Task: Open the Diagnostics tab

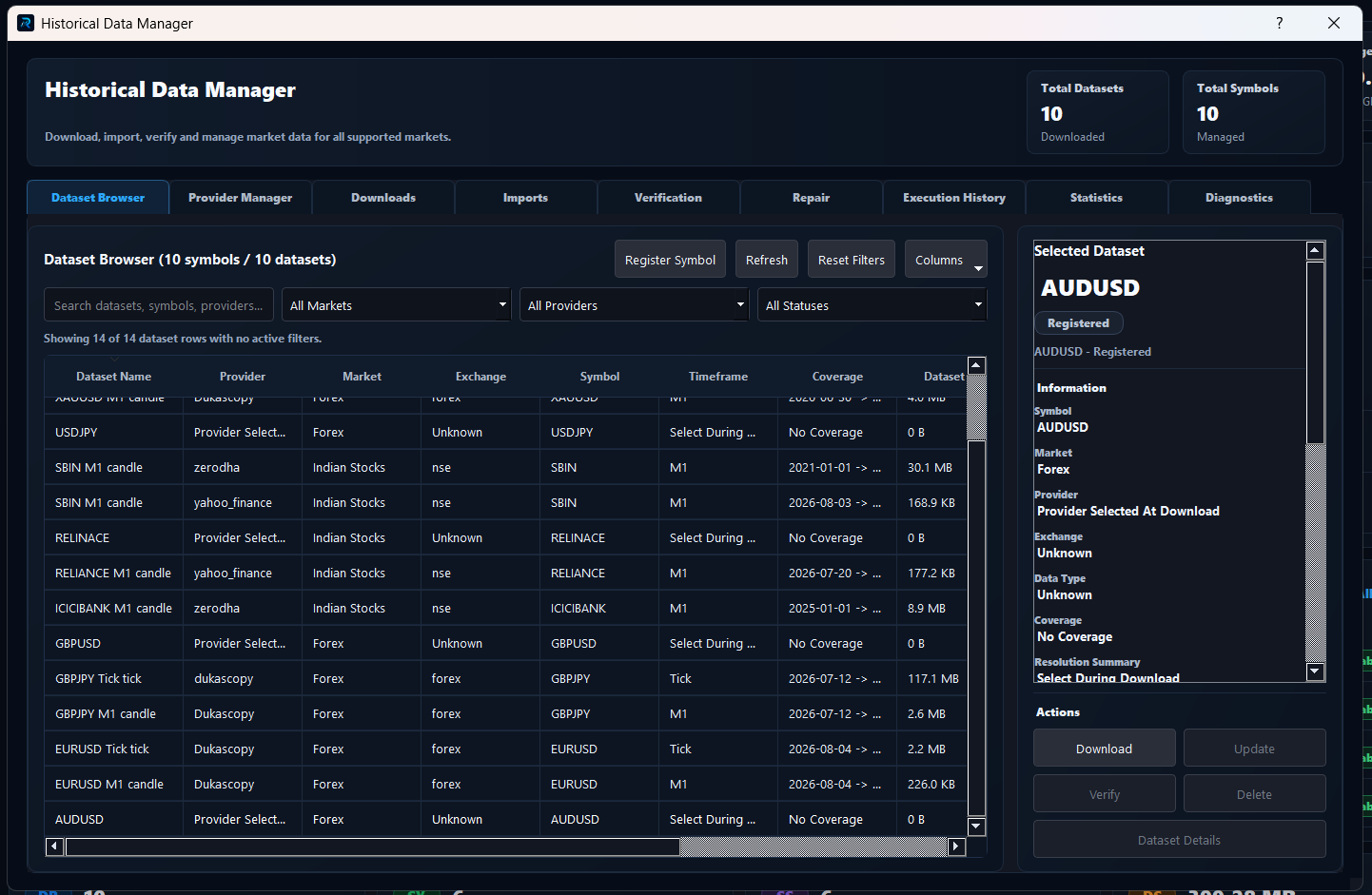Action: [x=1240, y=198]
